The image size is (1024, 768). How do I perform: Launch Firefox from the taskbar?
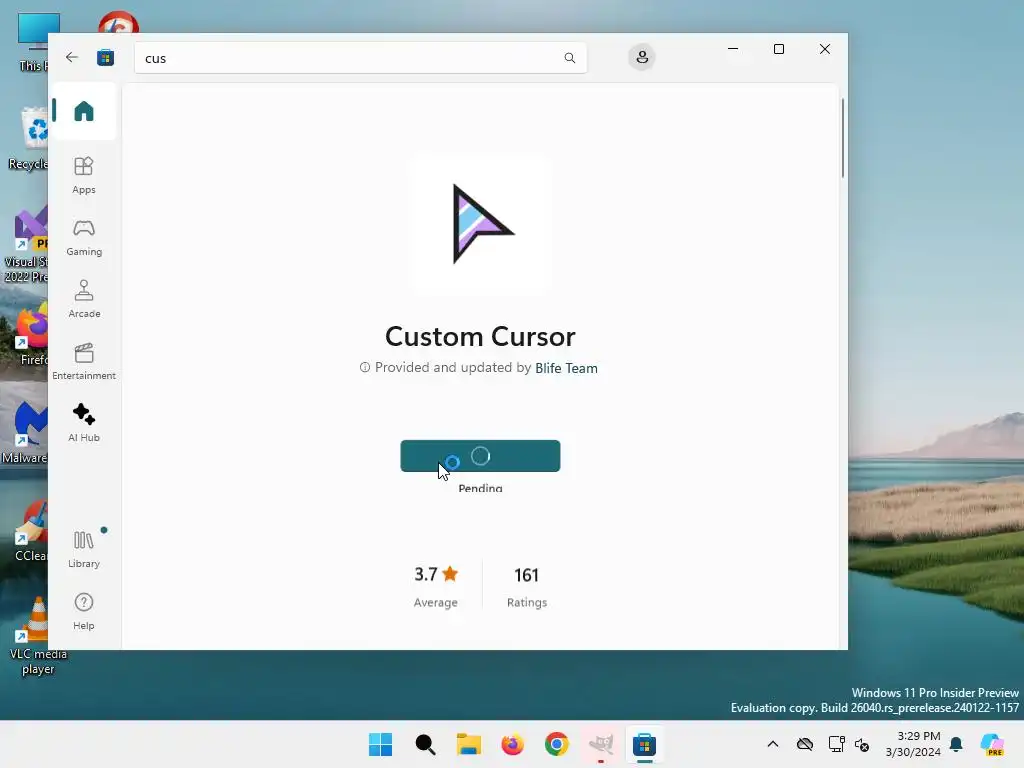513,744
